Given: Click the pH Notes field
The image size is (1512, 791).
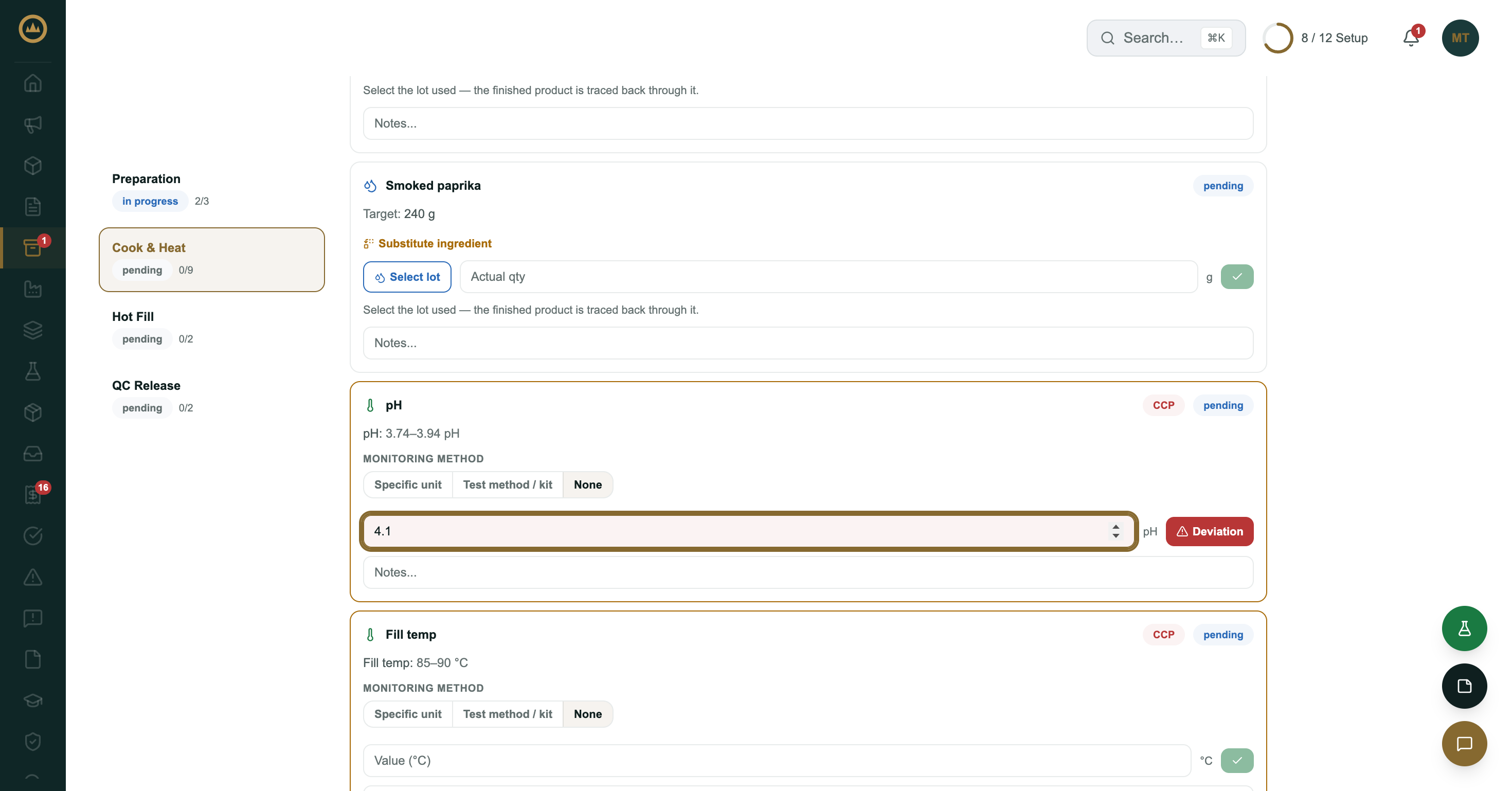Looking at the screenshot, I should click(807, 573).
